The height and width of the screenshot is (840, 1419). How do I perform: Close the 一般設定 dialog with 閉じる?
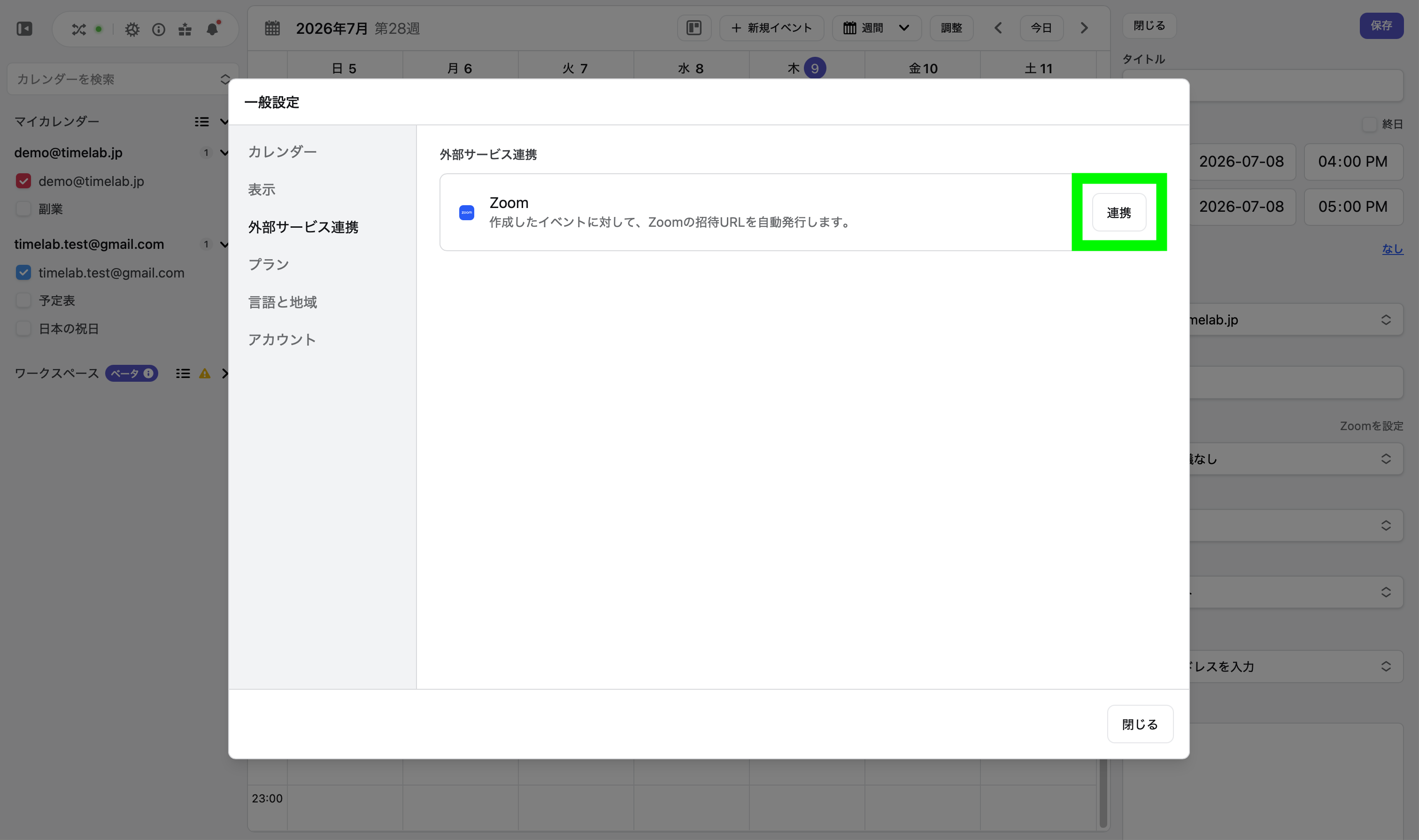point(1140,724)
